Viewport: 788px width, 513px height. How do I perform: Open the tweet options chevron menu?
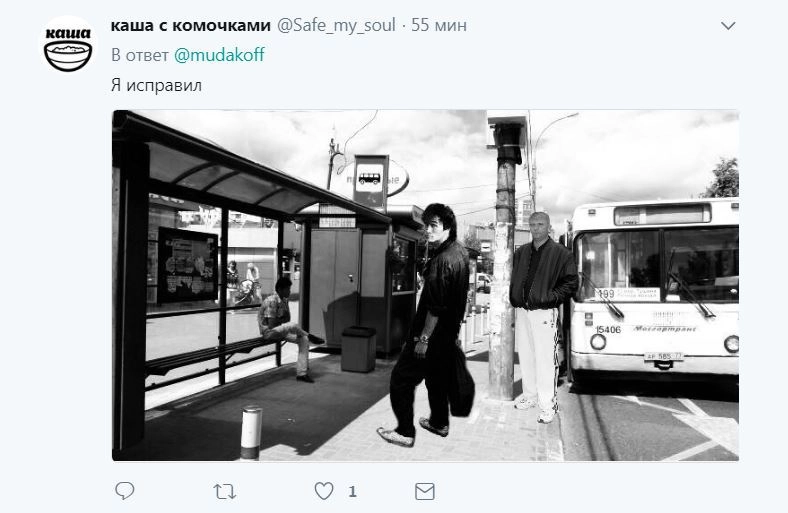pyautogui.click(x=728, y=26)
